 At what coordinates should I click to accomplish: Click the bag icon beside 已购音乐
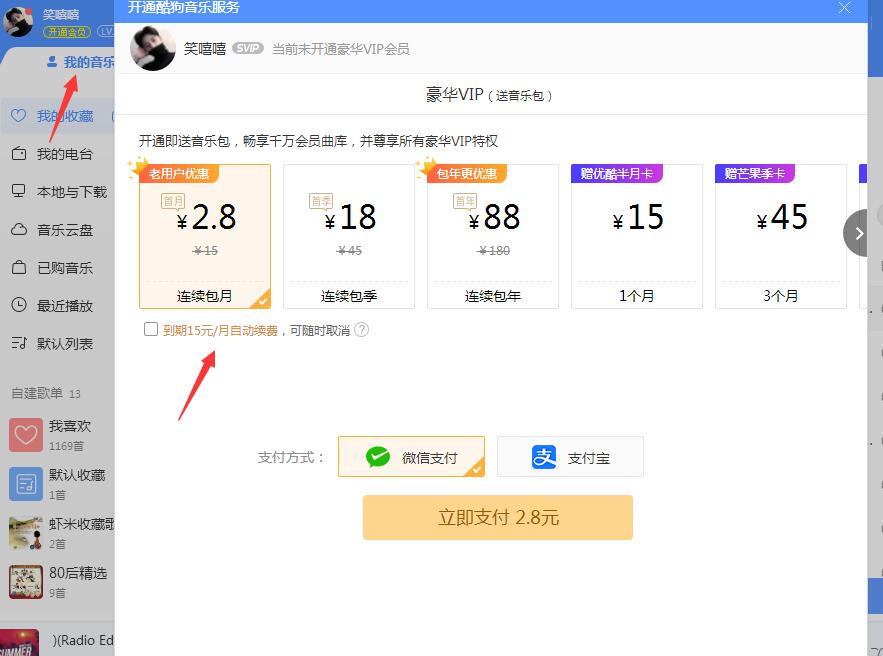(x=19, y=267)
